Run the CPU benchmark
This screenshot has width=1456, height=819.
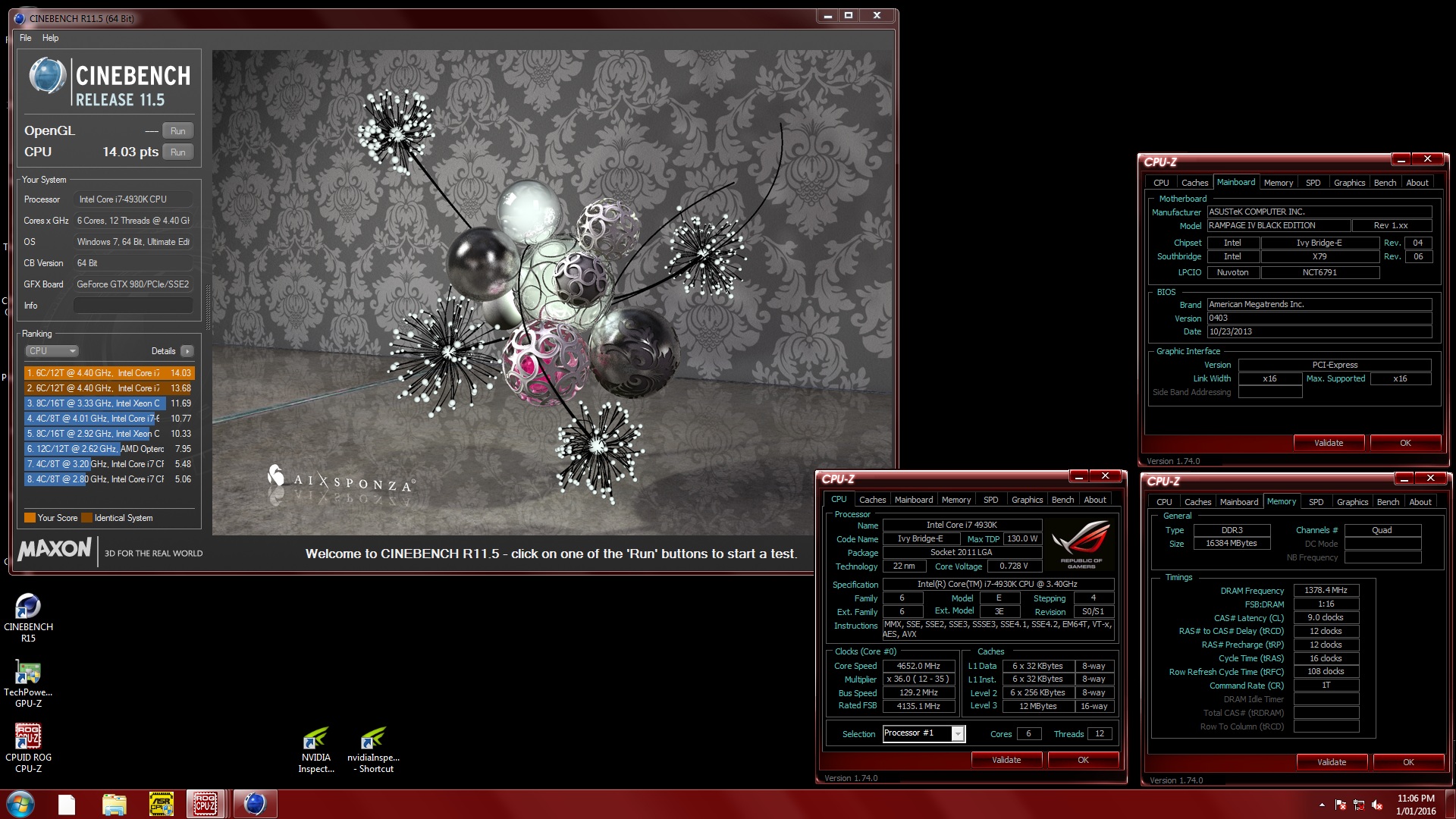178,152
